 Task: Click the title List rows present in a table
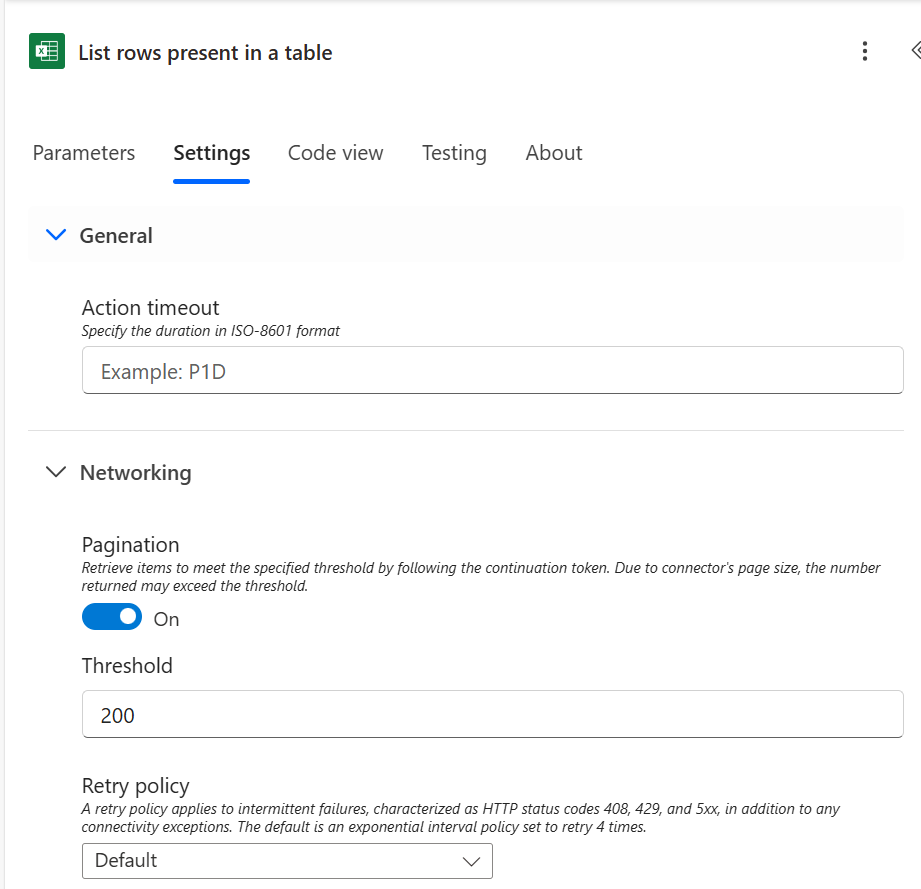tap(205, 53)
